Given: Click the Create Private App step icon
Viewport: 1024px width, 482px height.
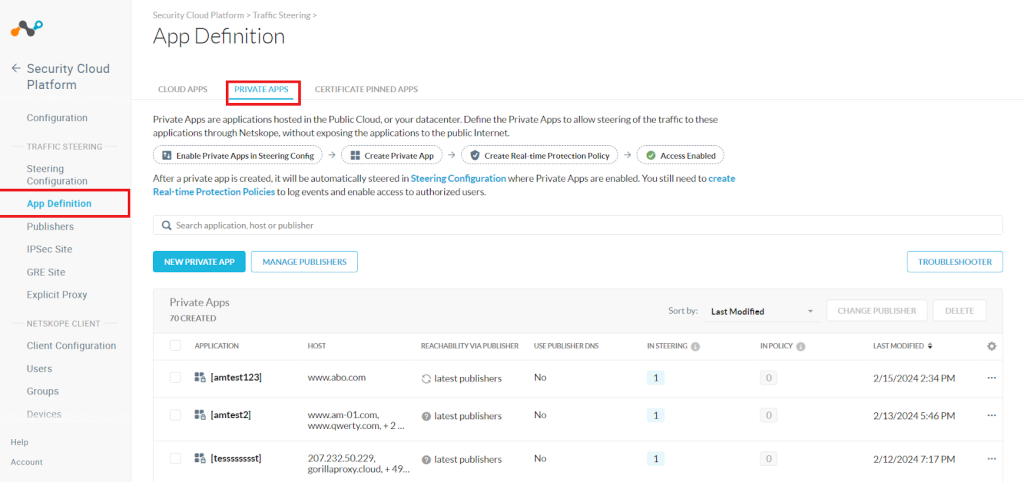Looking at the screenshot, I should point(355,155).
